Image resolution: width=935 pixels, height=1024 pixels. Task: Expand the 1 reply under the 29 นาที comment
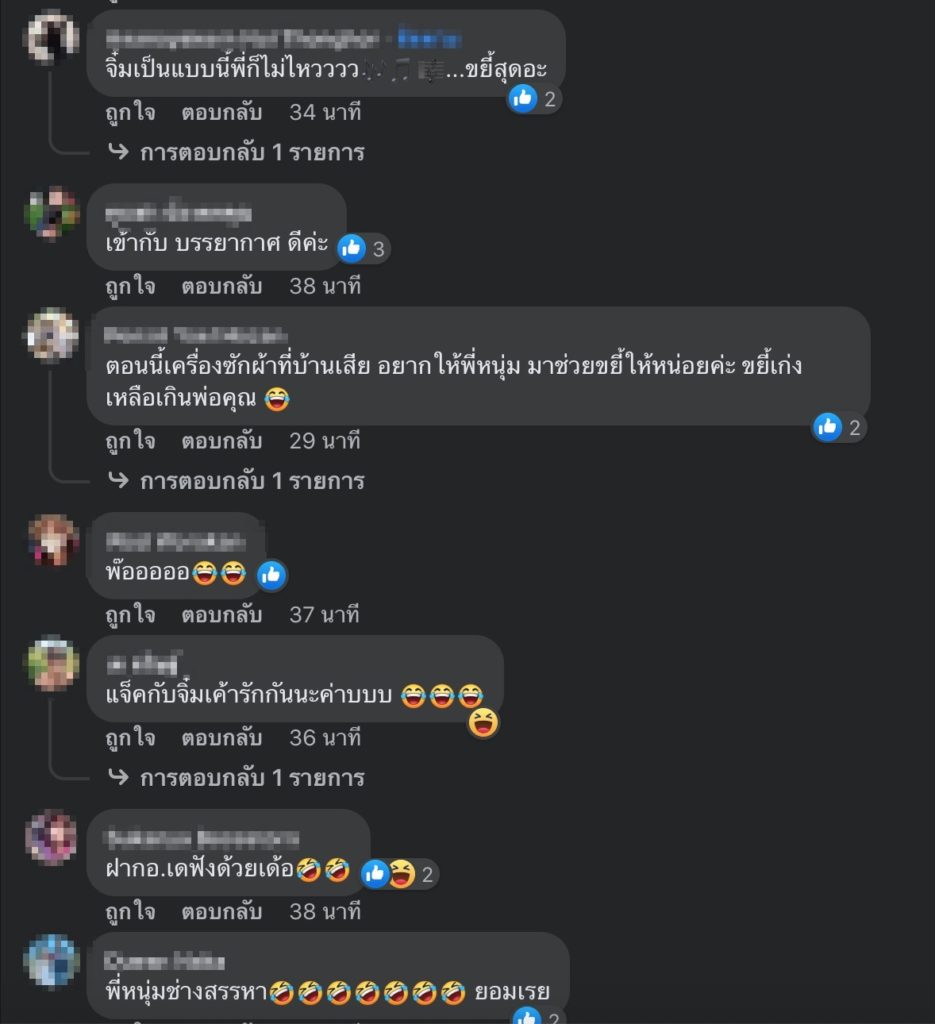point(237,481)
